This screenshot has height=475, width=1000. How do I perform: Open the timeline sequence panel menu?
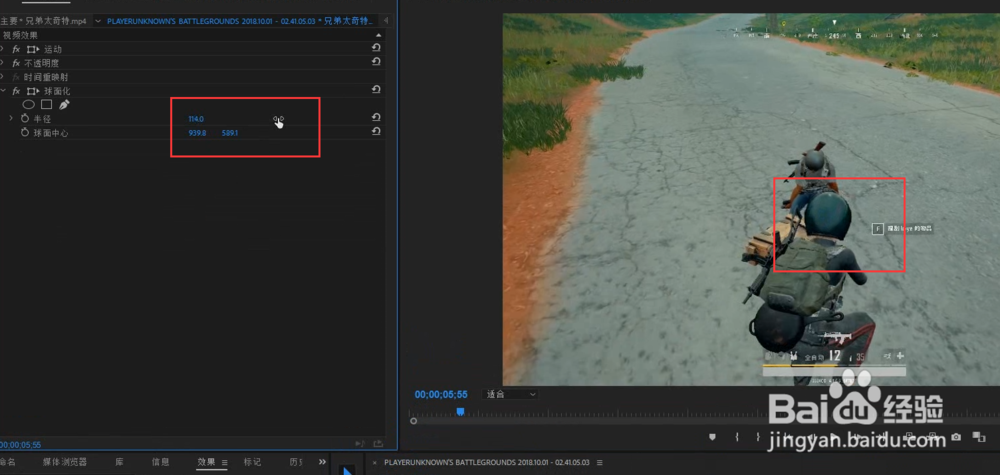click(599, 462)
